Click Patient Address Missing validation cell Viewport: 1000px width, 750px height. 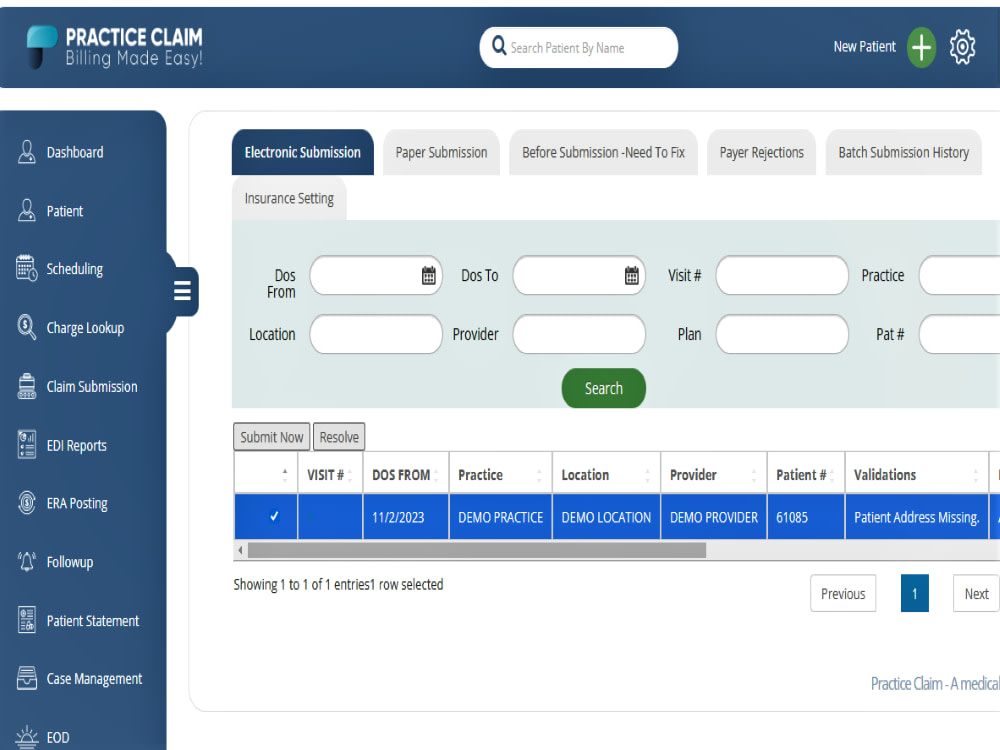pos(916,517)
